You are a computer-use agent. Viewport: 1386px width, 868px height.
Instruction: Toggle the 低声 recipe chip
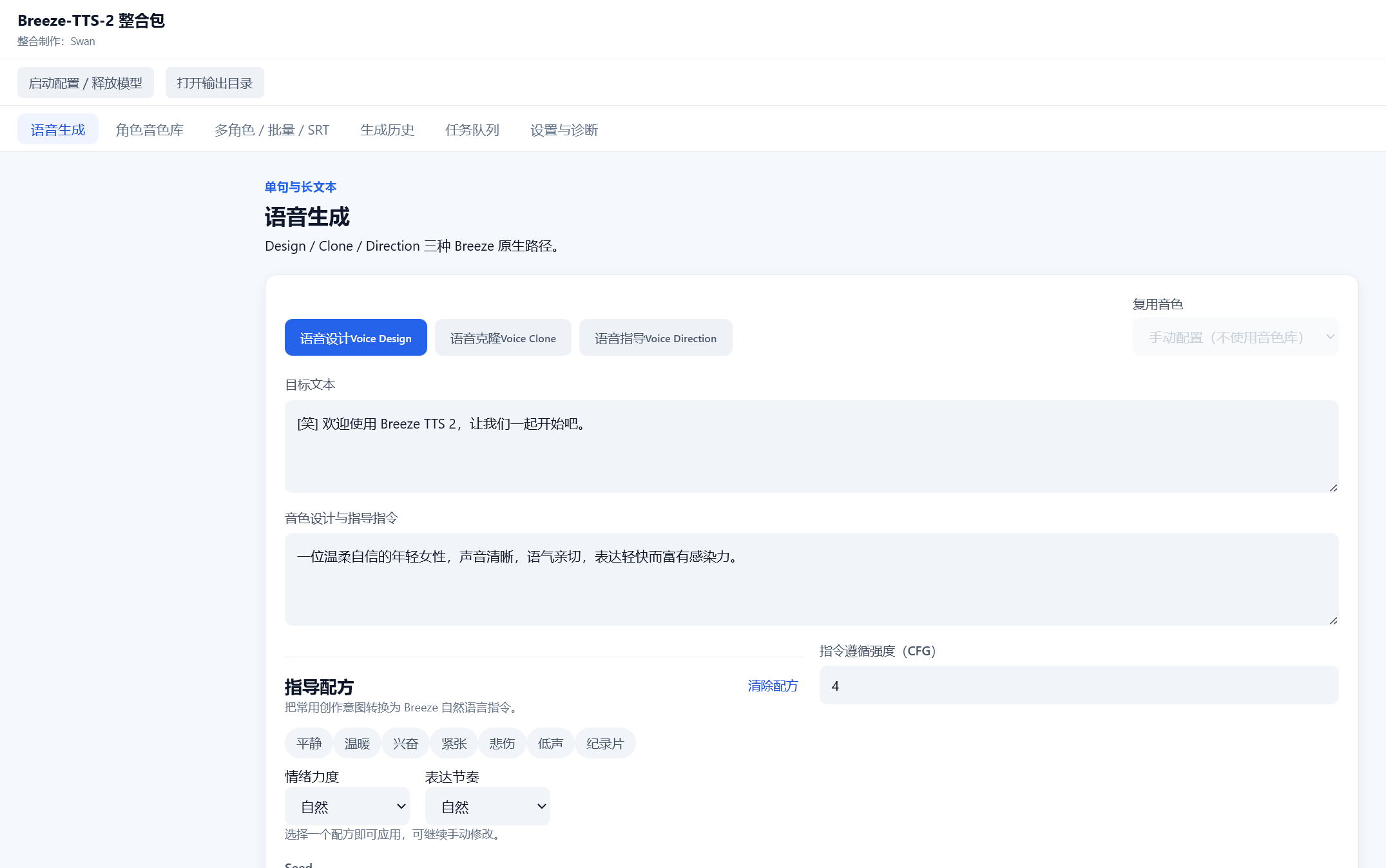[x=550, y=744]
